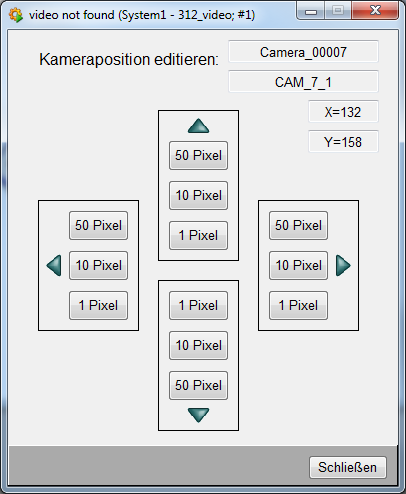Click the left arrow icon
Viewport: 406px width, 494px height.
click(54, 266)
